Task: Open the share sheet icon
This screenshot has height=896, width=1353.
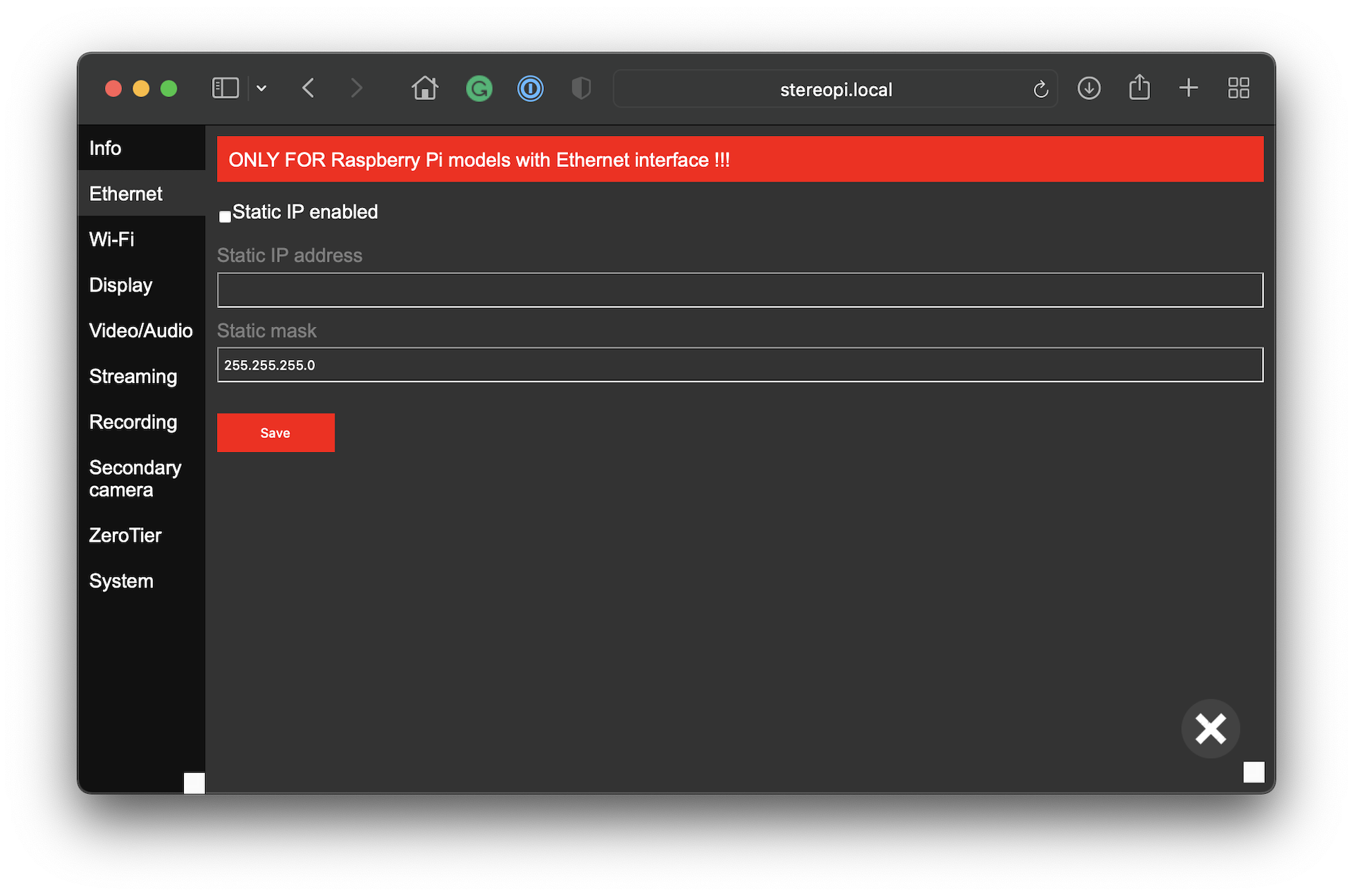Action: tap(1139, 88)
